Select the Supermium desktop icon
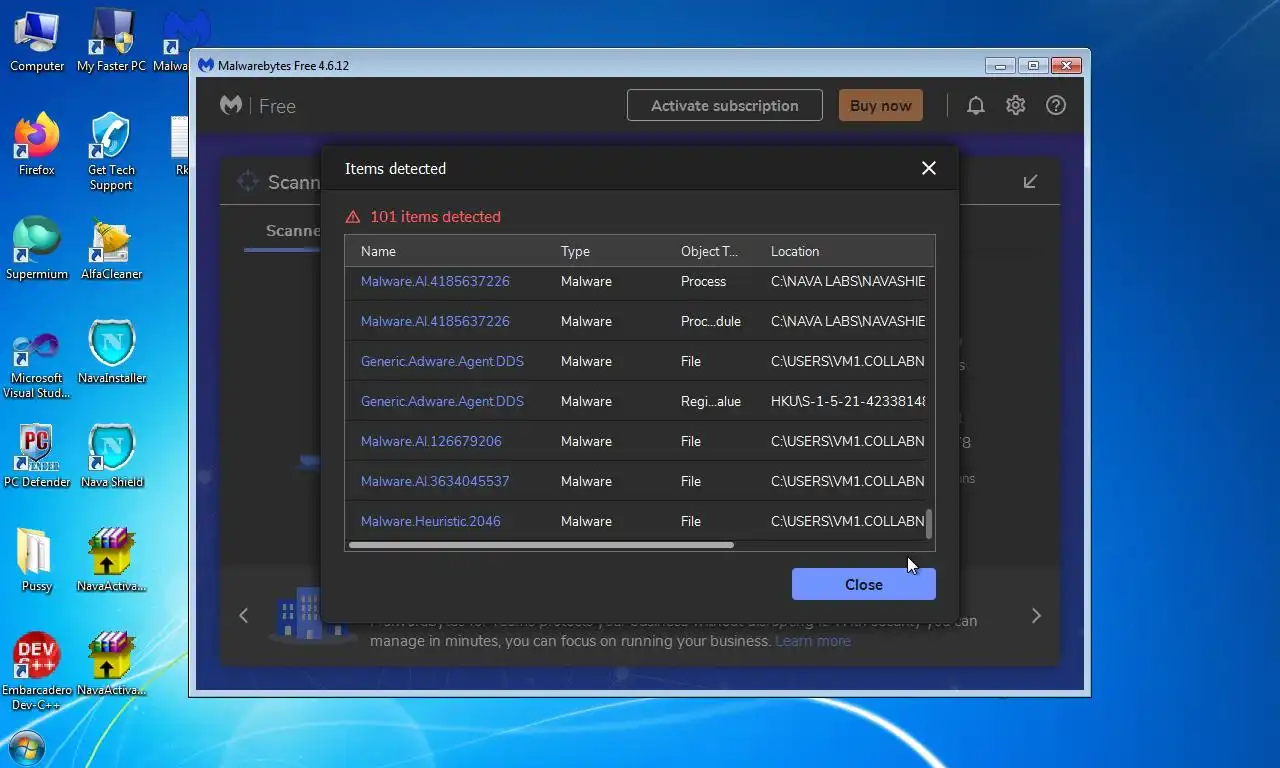The width and height of the screenshot is (1280, 768). [x=37, y=248]
